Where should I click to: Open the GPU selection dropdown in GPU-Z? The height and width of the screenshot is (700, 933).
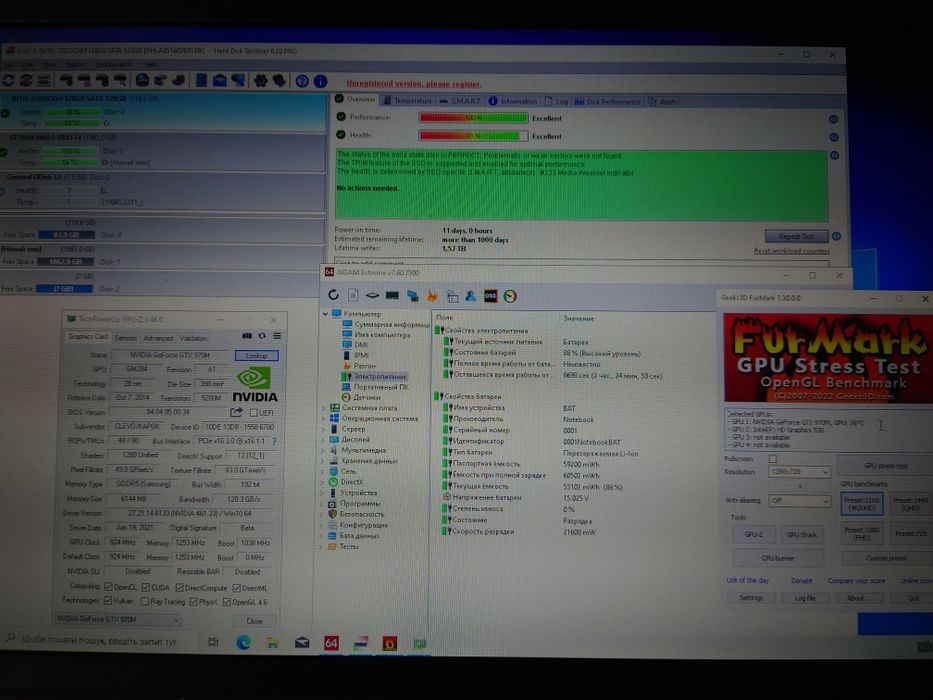(117, 619)
